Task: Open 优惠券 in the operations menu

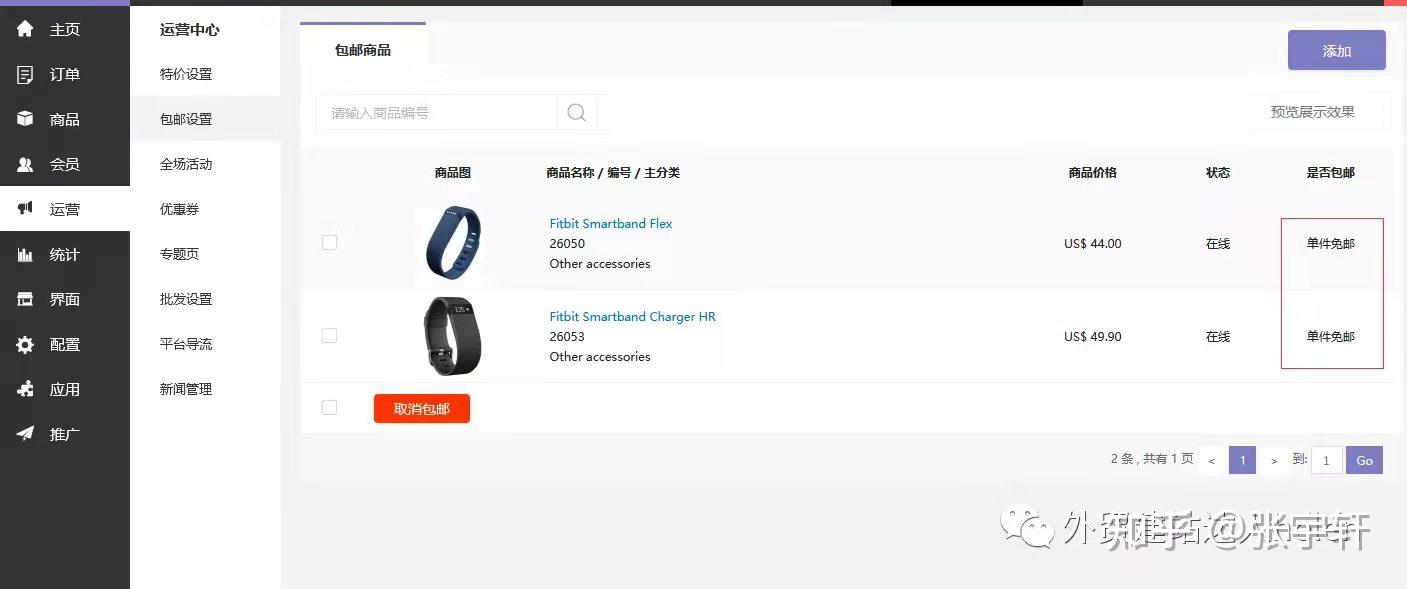Action: tap(180, 209)
